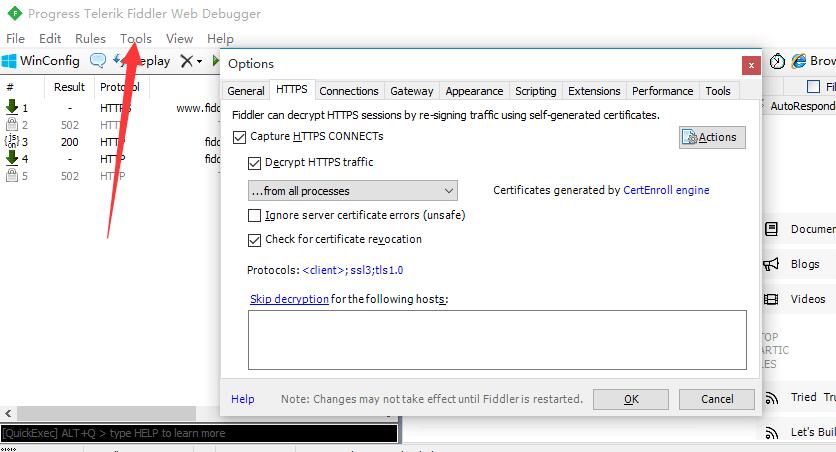Viewport: 836px width, 452px height.
Task: Toggle Decrypt HTTPS traffic checkbox
Action: (x=254, y=163)
